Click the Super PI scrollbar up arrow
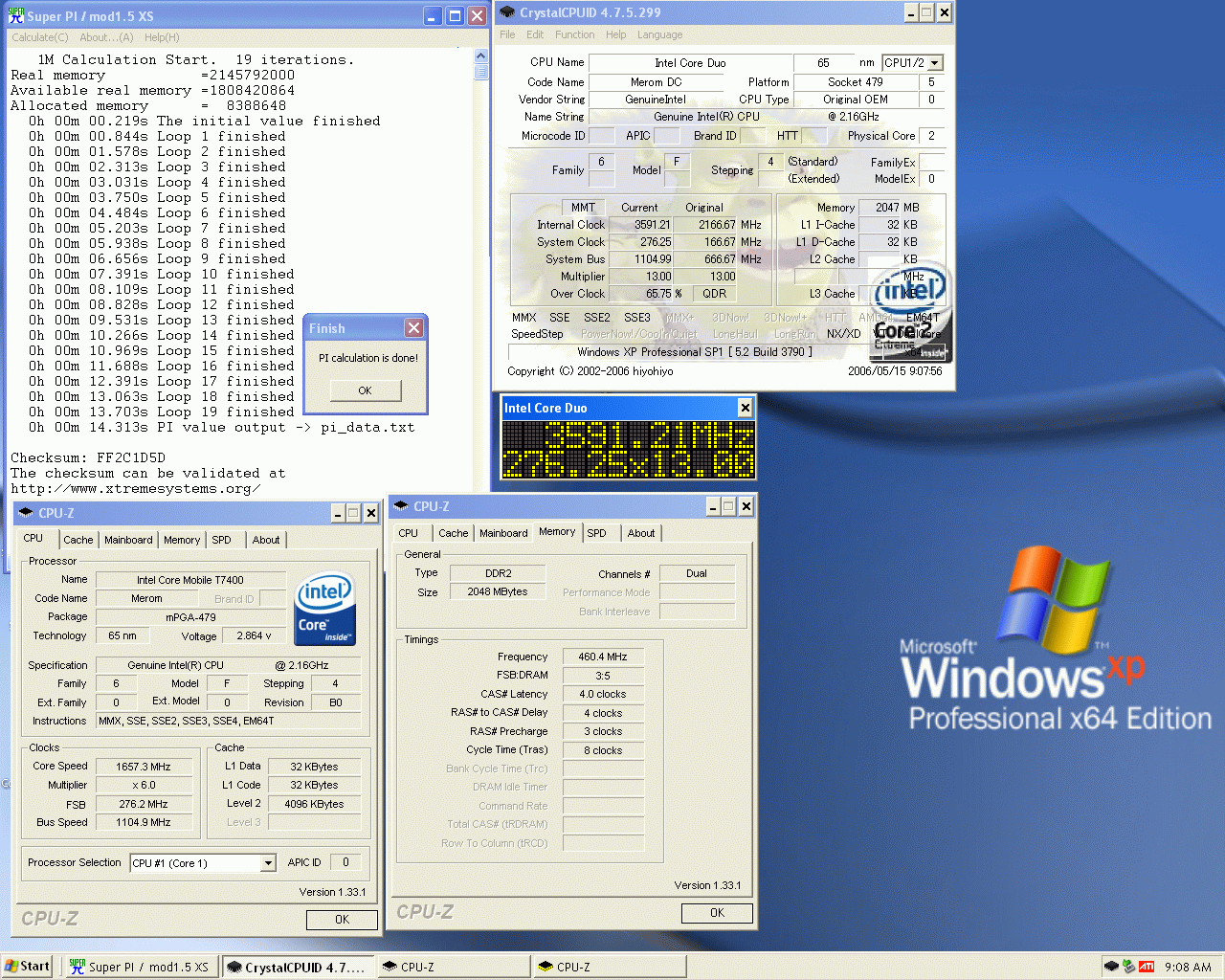Image resolution: width=1225 pixels, height=980 pixels. pyautogui.click(x=481, y=56)
